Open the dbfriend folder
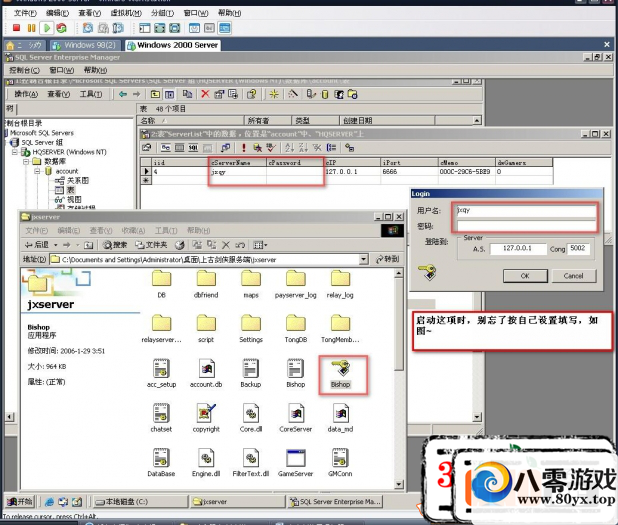This screenshot has width=618, height=525. coord(206,284)
